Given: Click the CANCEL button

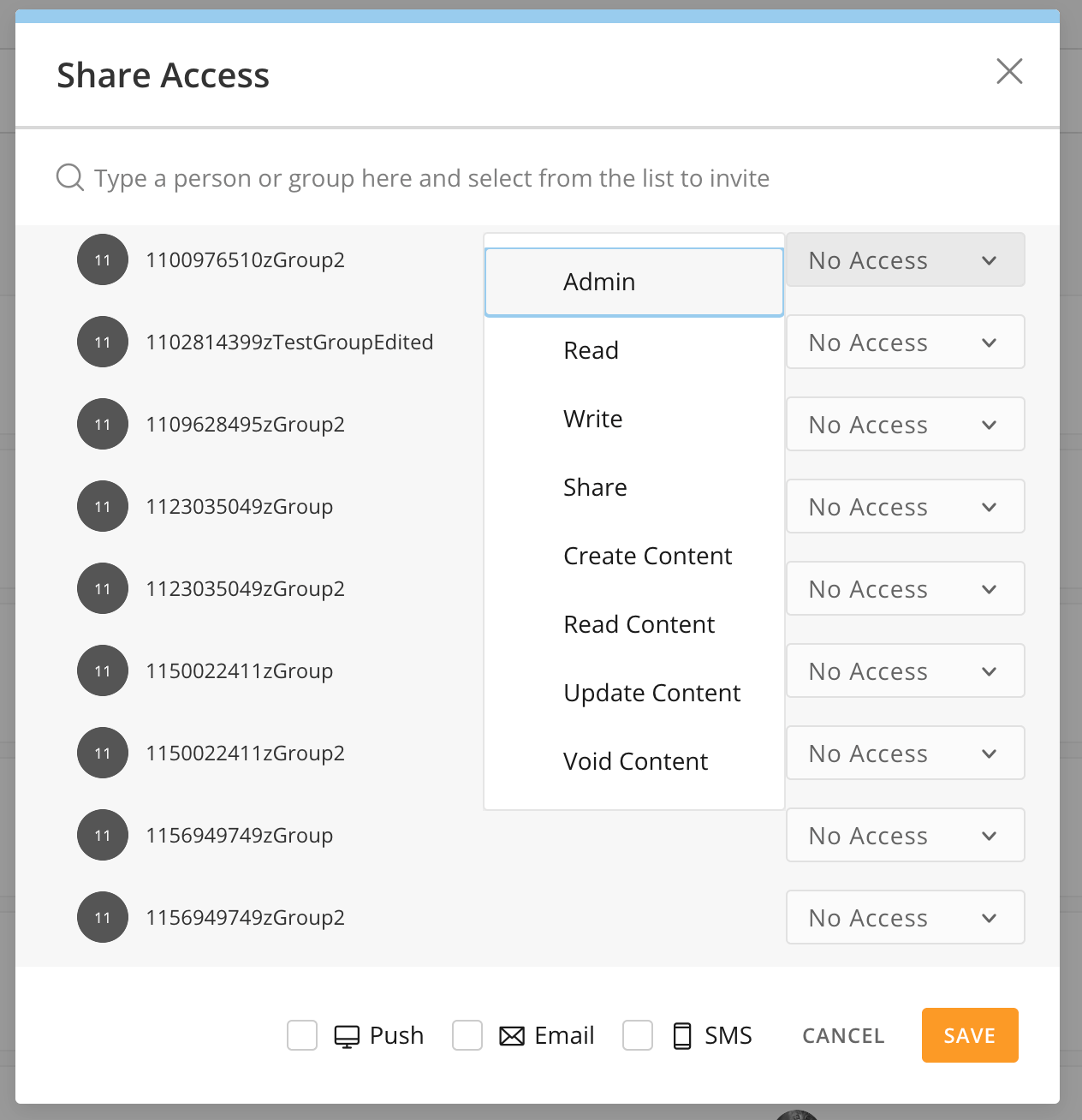Looking at the screenshot, I should tap(843, 1035).
